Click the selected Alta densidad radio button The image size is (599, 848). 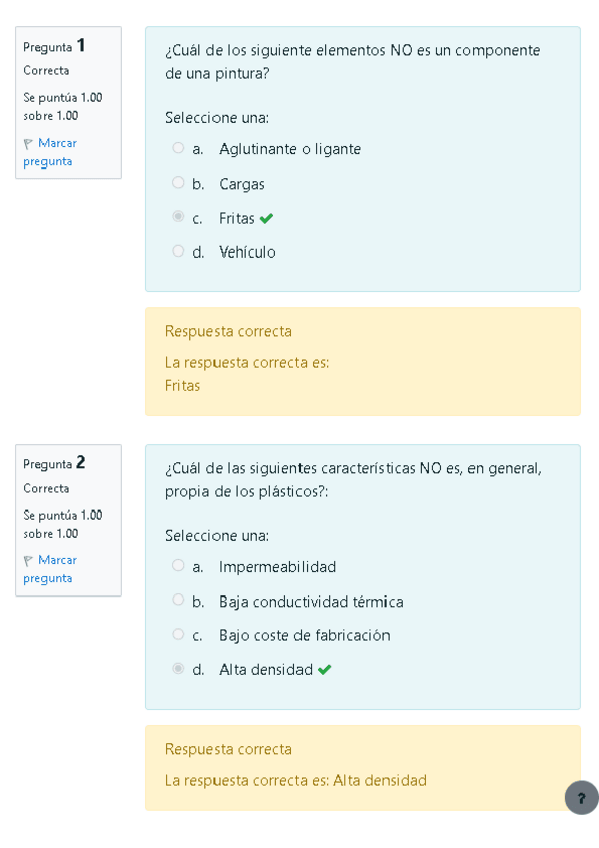click(178, 668)
